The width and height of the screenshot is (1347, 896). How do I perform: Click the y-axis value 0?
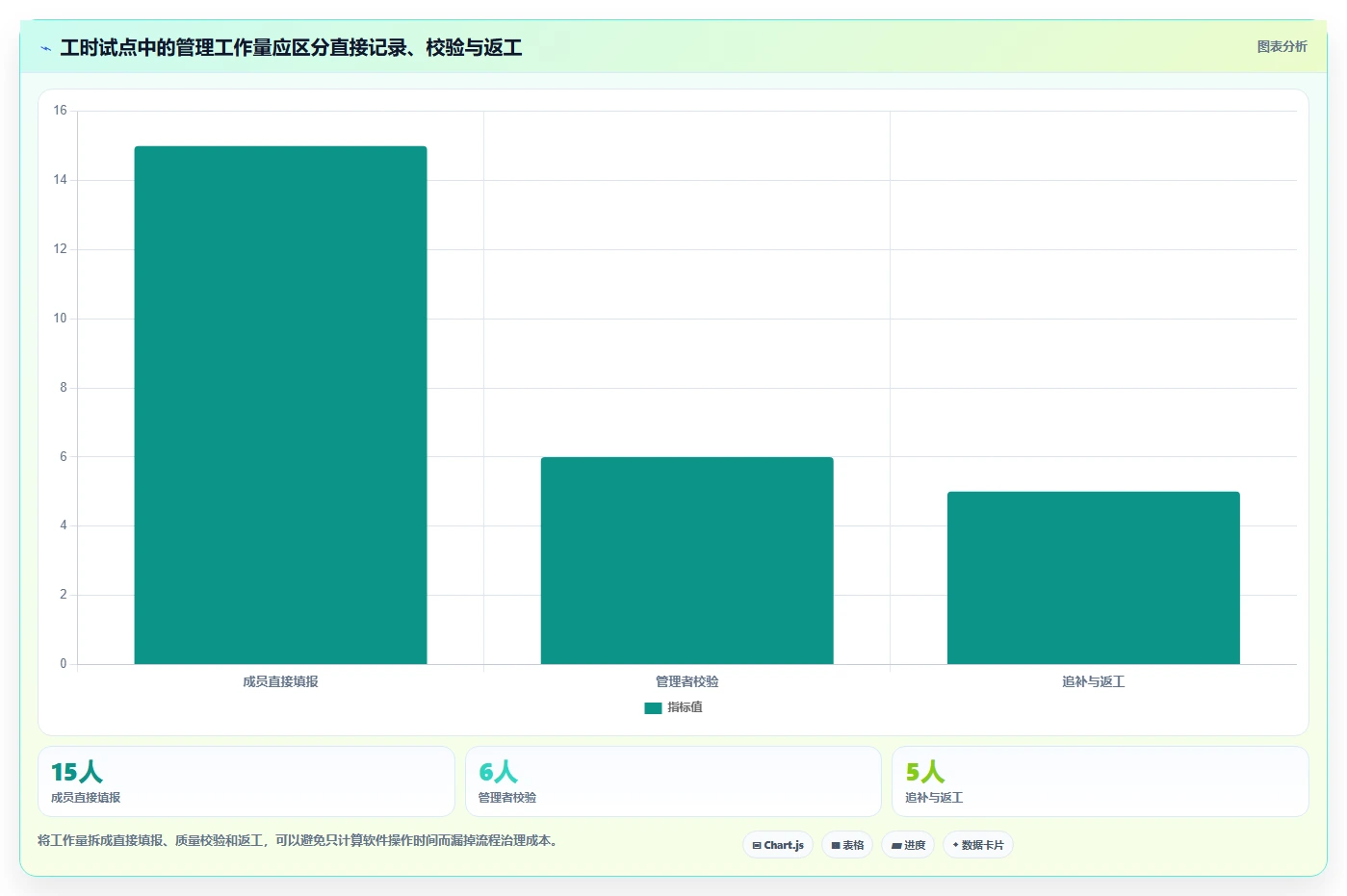64,664
